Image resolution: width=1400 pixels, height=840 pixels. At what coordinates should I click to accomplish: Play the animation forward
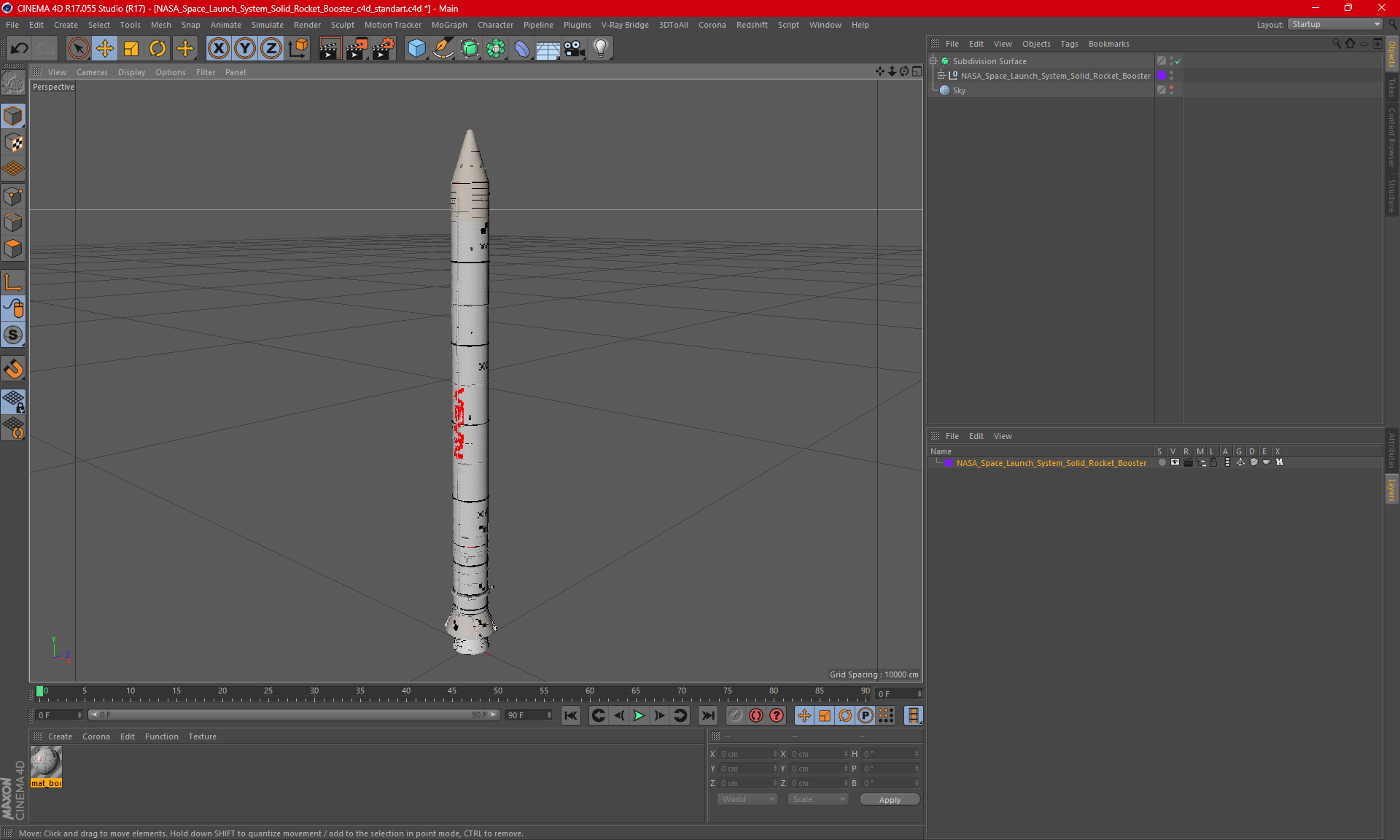pyautogui.click(x=639, y=715)
